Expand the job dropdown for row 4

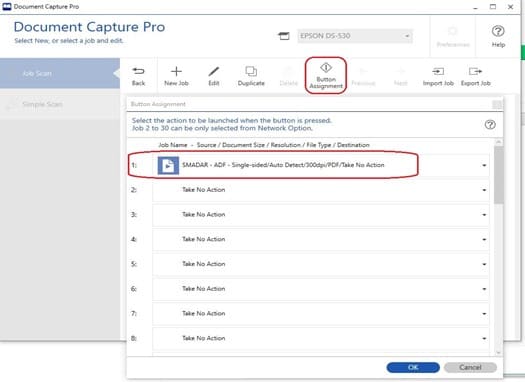tap(484, 240)
